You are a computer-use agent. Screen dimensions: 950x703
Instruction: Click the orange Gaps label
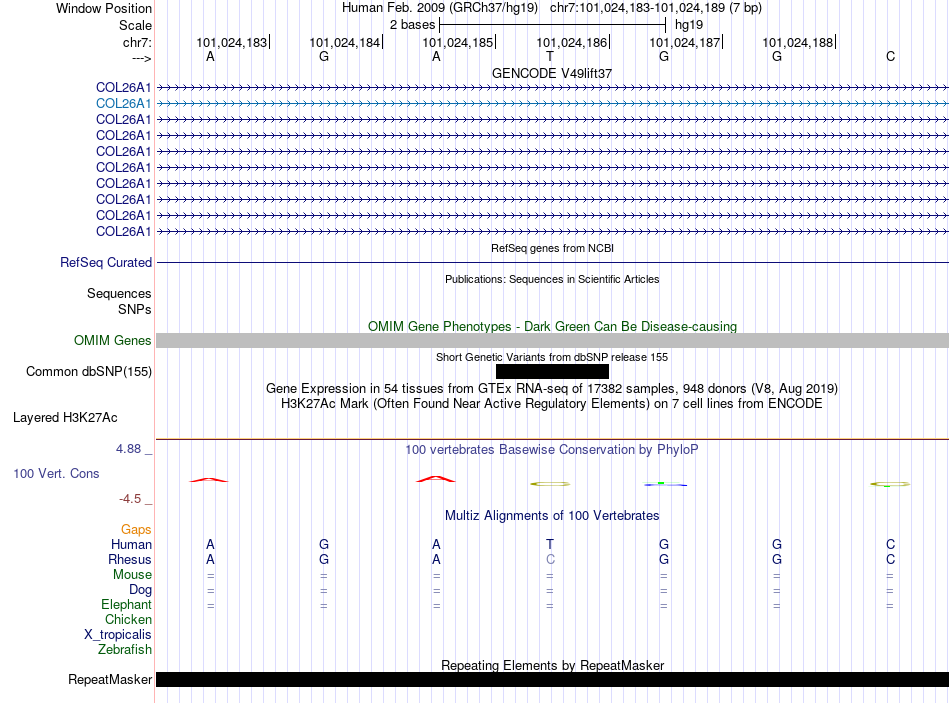pos(136,530)
